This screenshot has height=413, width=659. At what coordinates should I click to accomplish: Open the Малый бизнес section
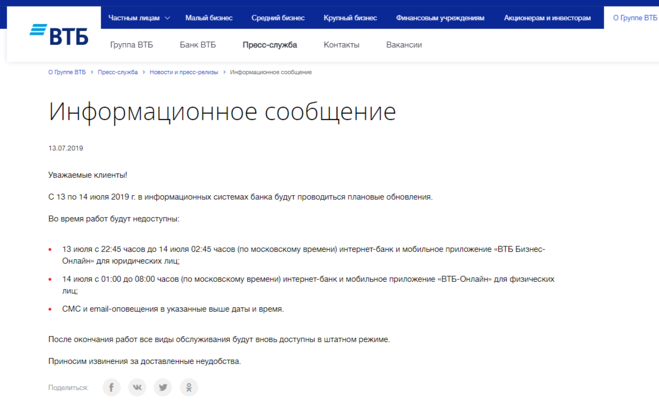coord(209,18)
